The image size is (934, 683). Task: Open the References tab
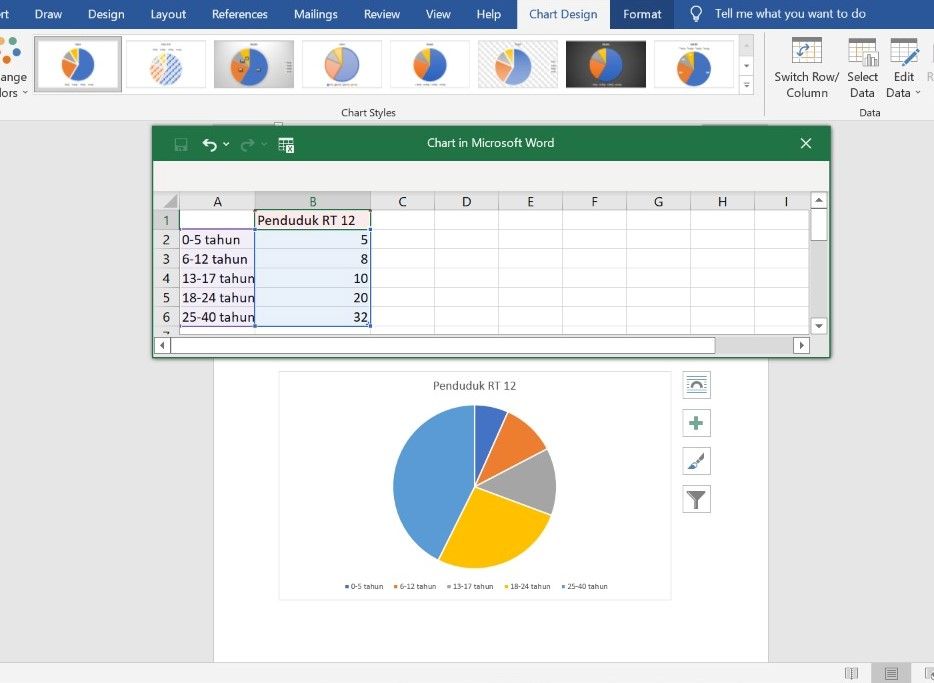(240, 14)
